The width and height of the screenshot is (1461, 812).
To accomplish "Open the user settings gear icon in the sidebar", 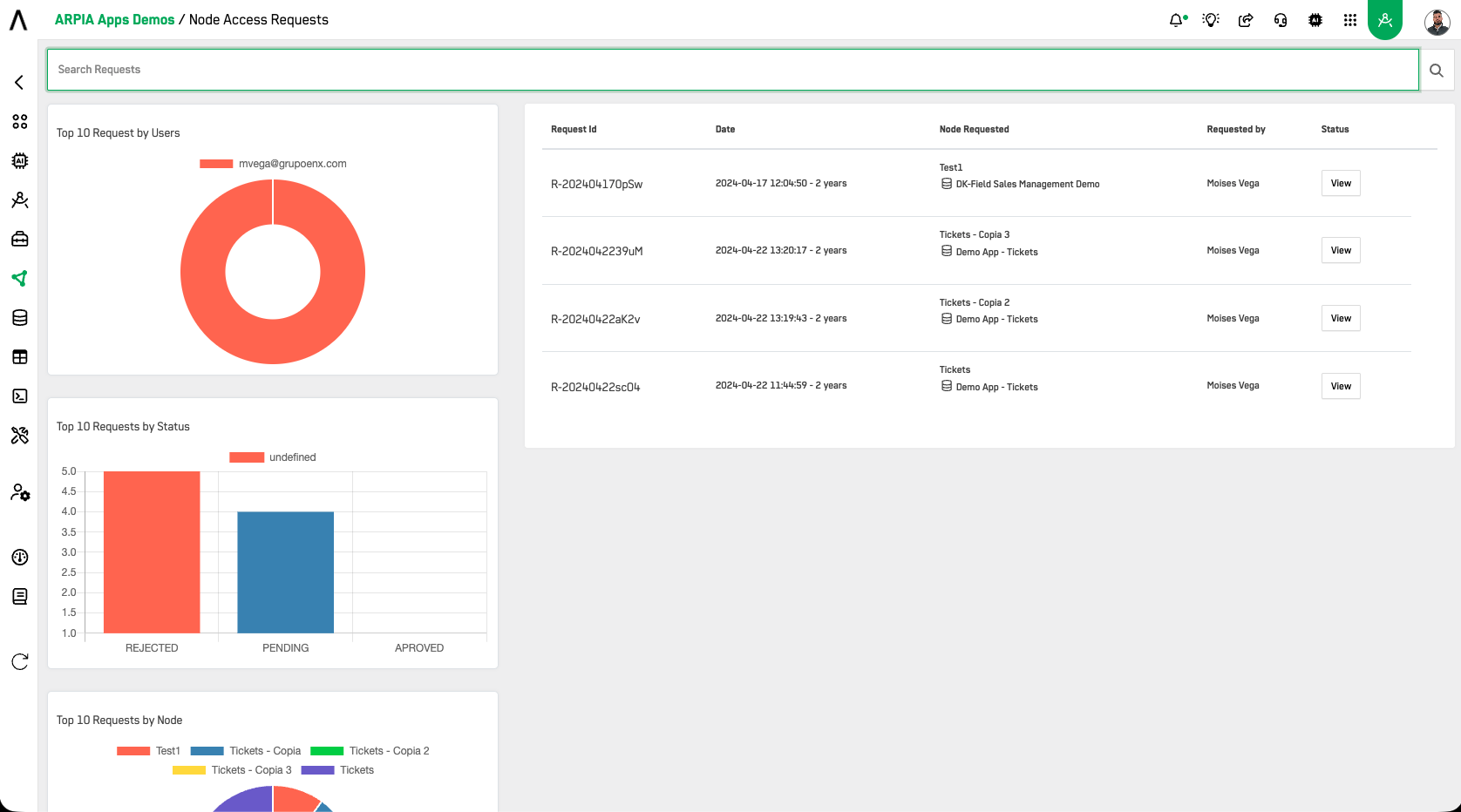I will pyautogui.click(x=20, y=492).
